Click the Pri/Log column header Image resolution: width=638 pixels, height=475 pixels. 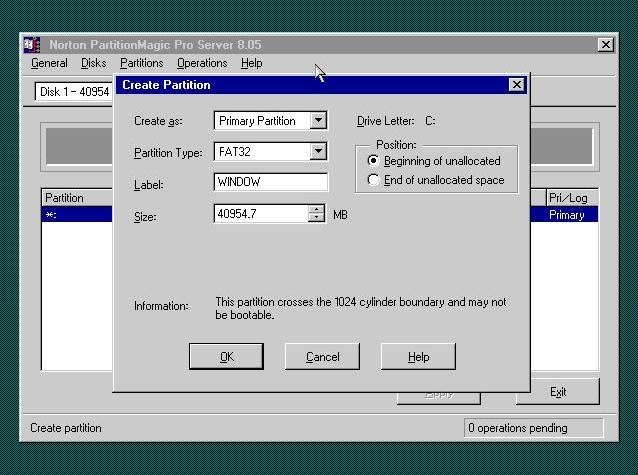[572, 198]
